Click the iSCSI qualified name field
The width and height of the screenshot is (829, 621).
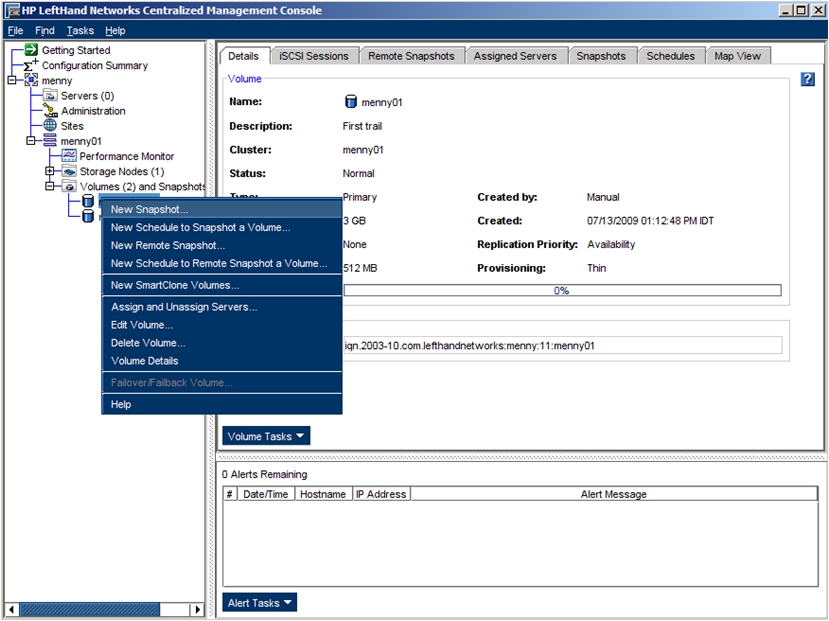pyautogui.click(x=562, y=346)
